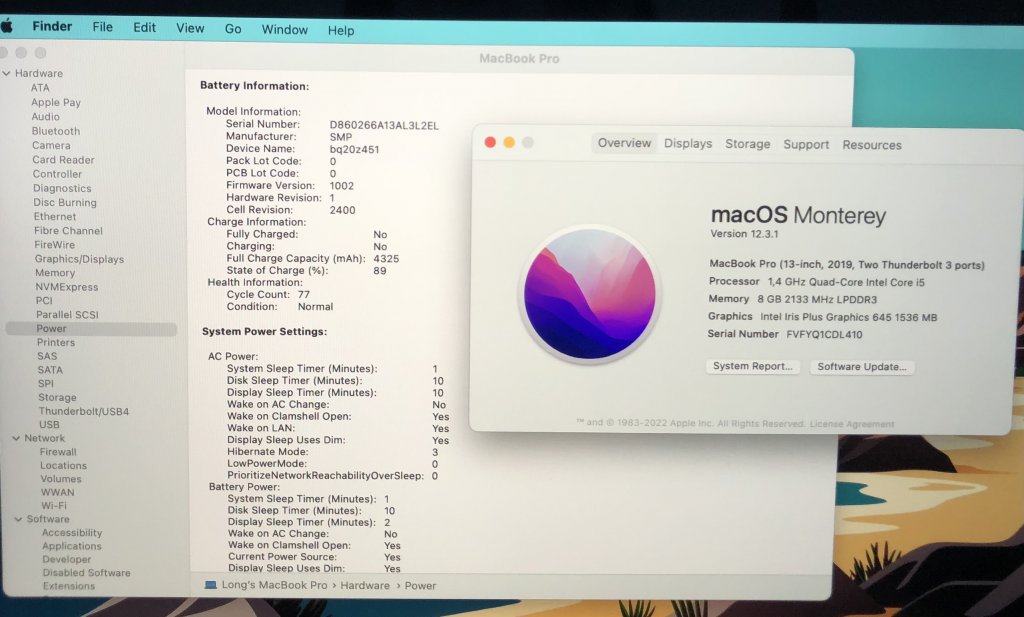Select Audio in the sidebar
The image size is (1024, 617).
(x=46, y=116)
